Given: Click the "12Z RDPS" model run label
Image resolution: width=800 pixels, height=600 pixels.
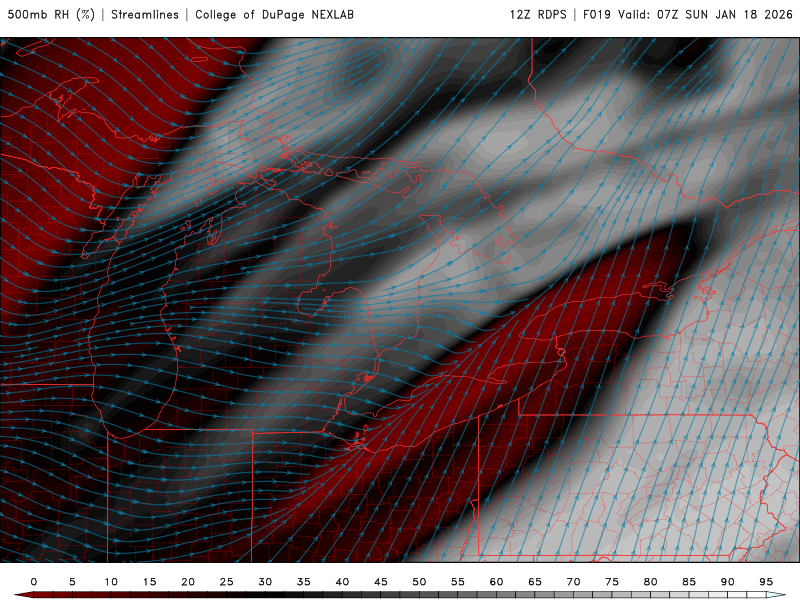Looking at the screenshot, I should coord(538,14).
